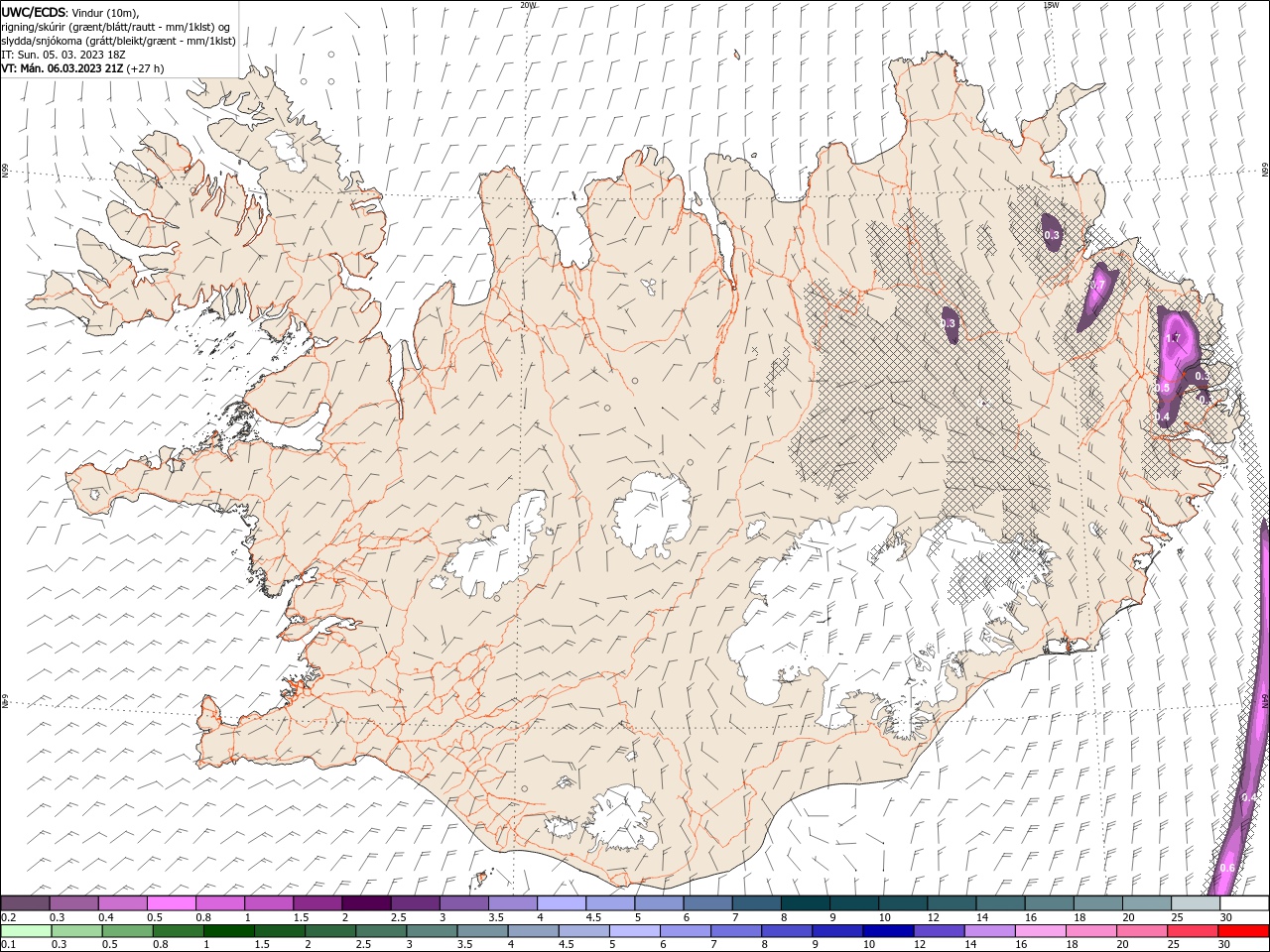Select the upper legend swatch labeled 14
The image size is (1270, 952).
1001,903
